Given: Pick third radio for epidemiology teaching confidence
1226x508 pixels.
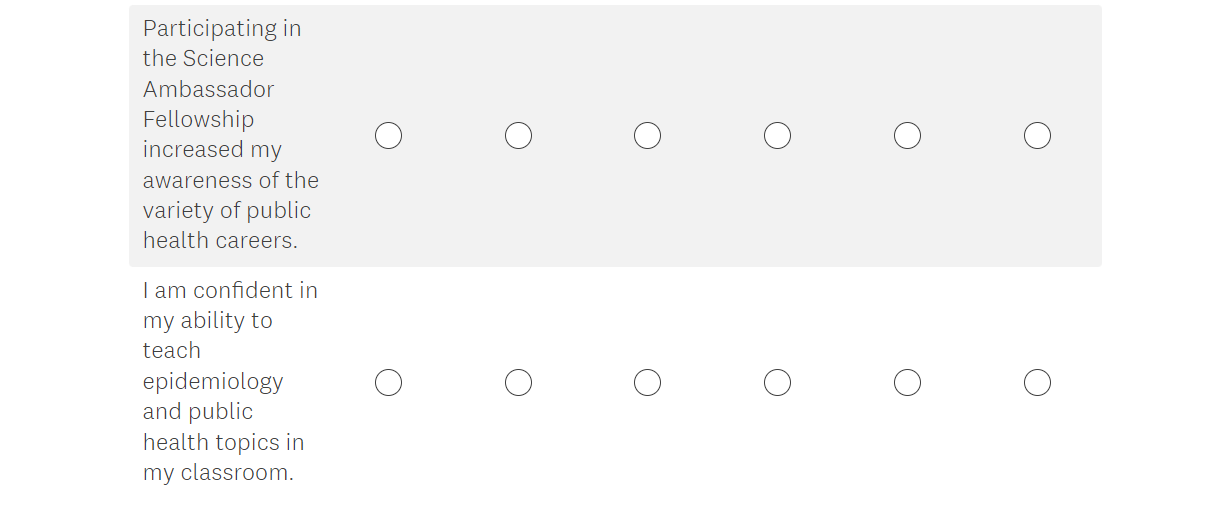Looking at the screenshot, I should (647, 383).
